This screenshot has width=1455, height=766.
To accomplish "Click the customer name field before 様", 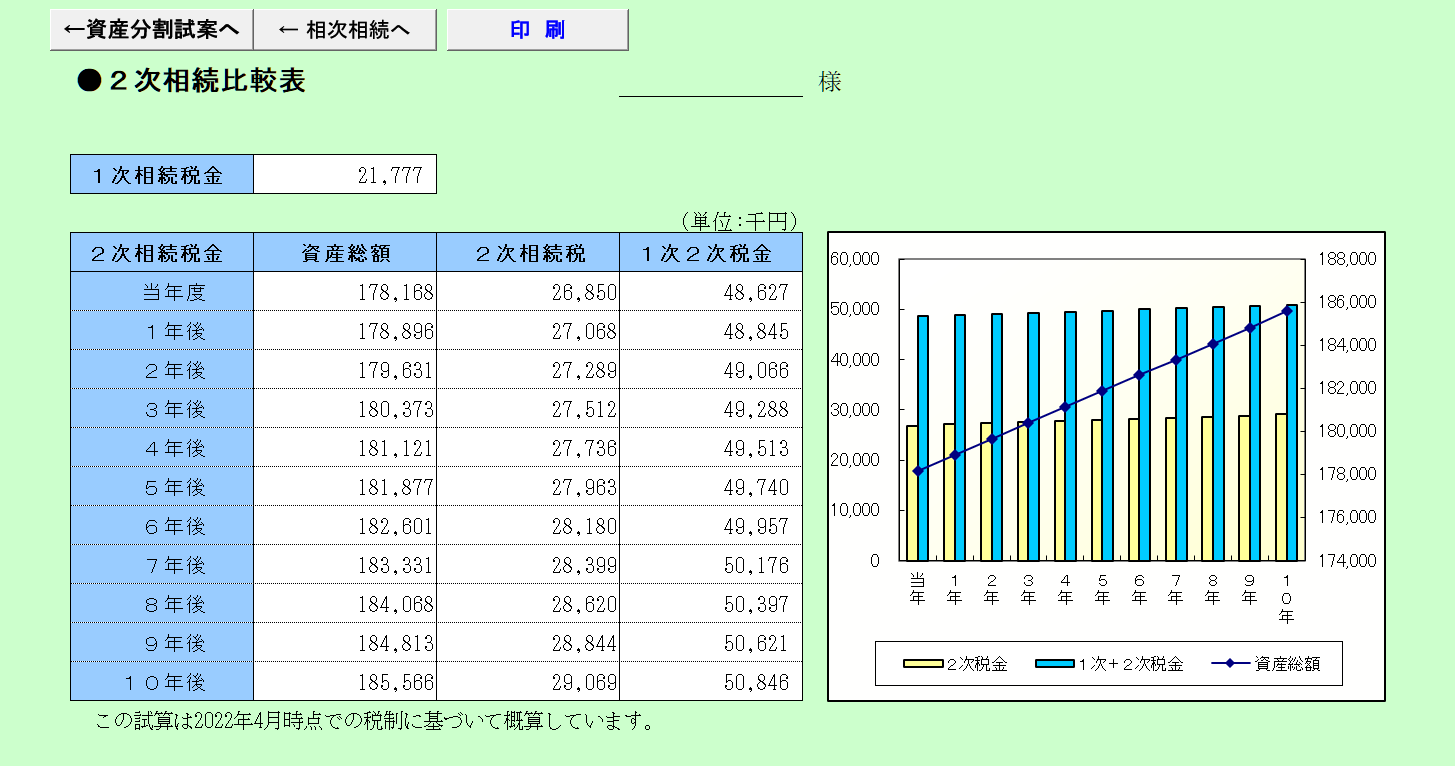I will pos(710,82).
